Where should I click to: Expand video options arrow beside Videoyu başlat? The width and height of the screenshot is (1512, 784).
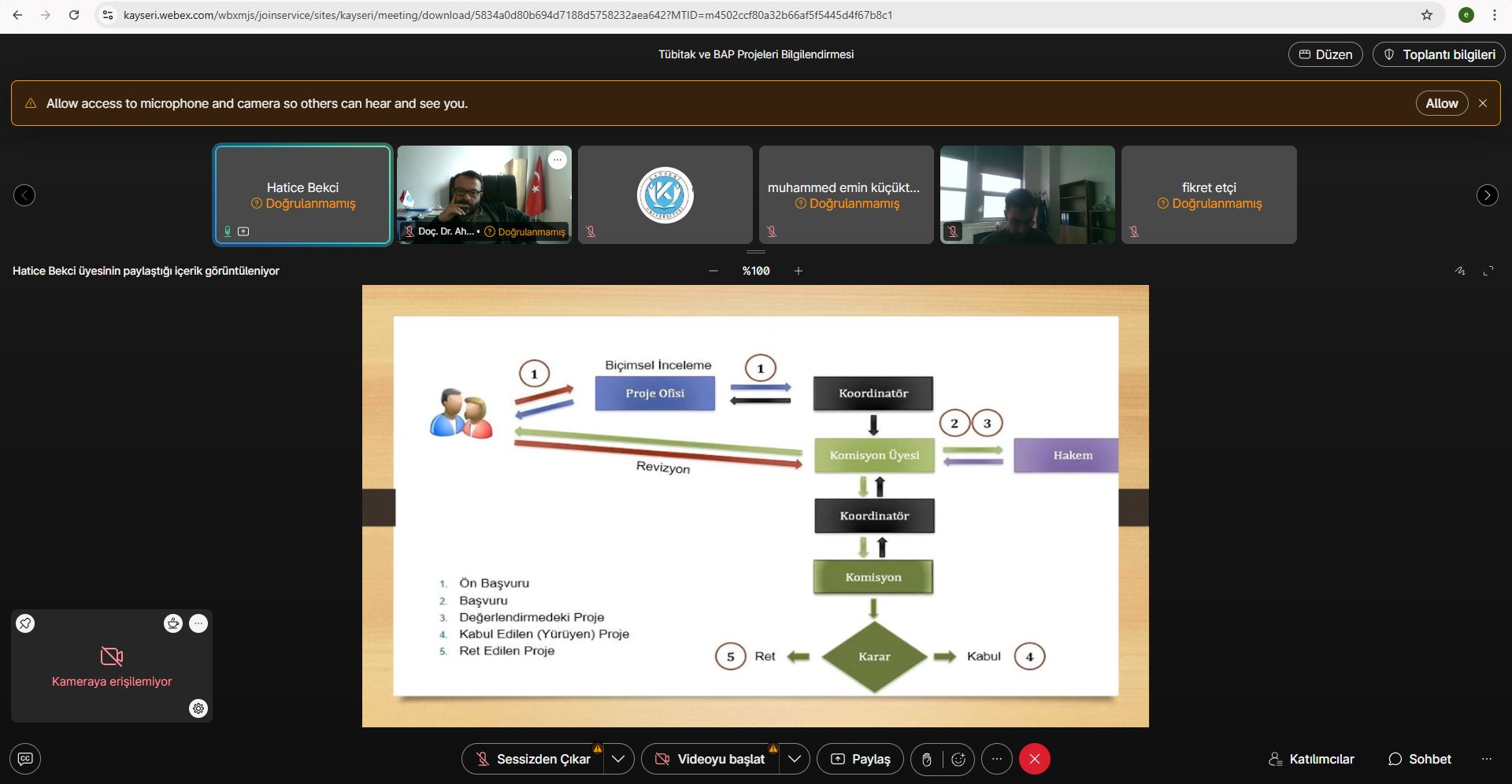795,759
